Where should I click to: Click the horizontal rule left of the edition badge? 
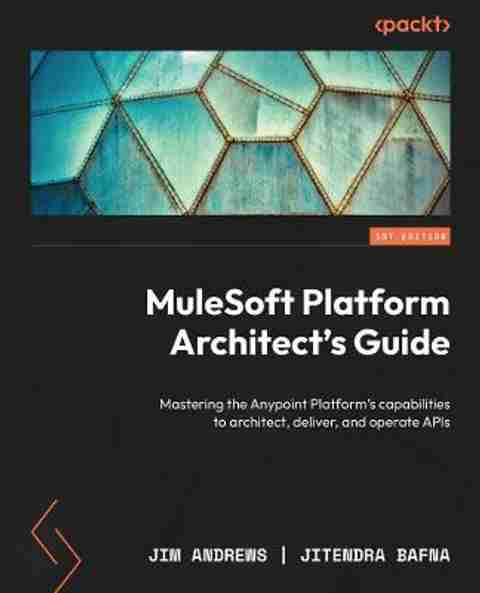(x=200, y=245)
